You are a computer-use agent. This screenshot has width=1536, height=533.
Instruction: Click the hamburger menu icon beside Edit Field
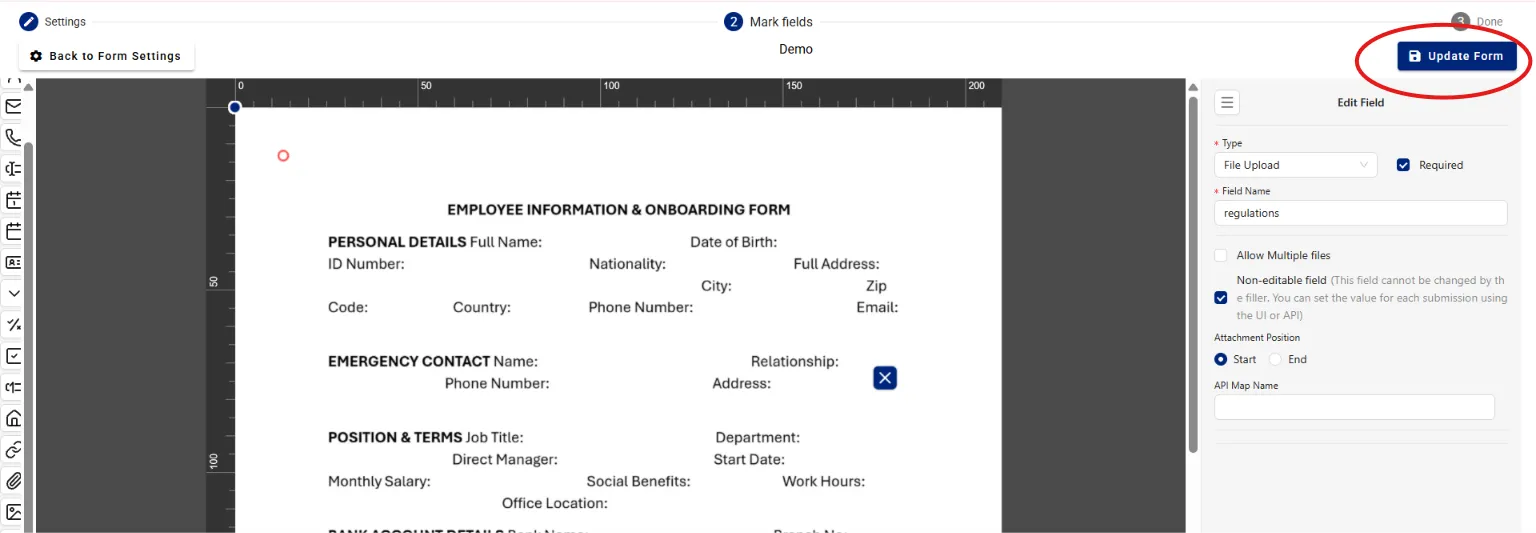point(1228,102)
